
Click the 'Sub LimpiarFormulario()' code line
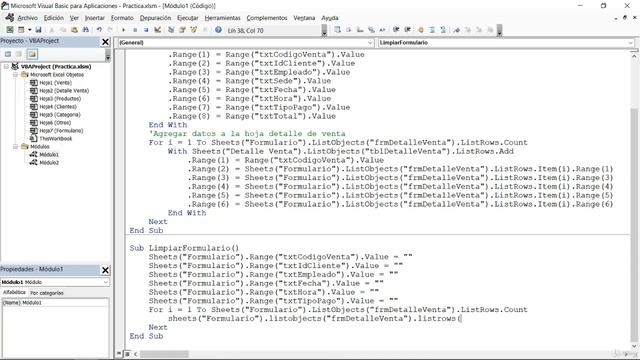[184, 248]
